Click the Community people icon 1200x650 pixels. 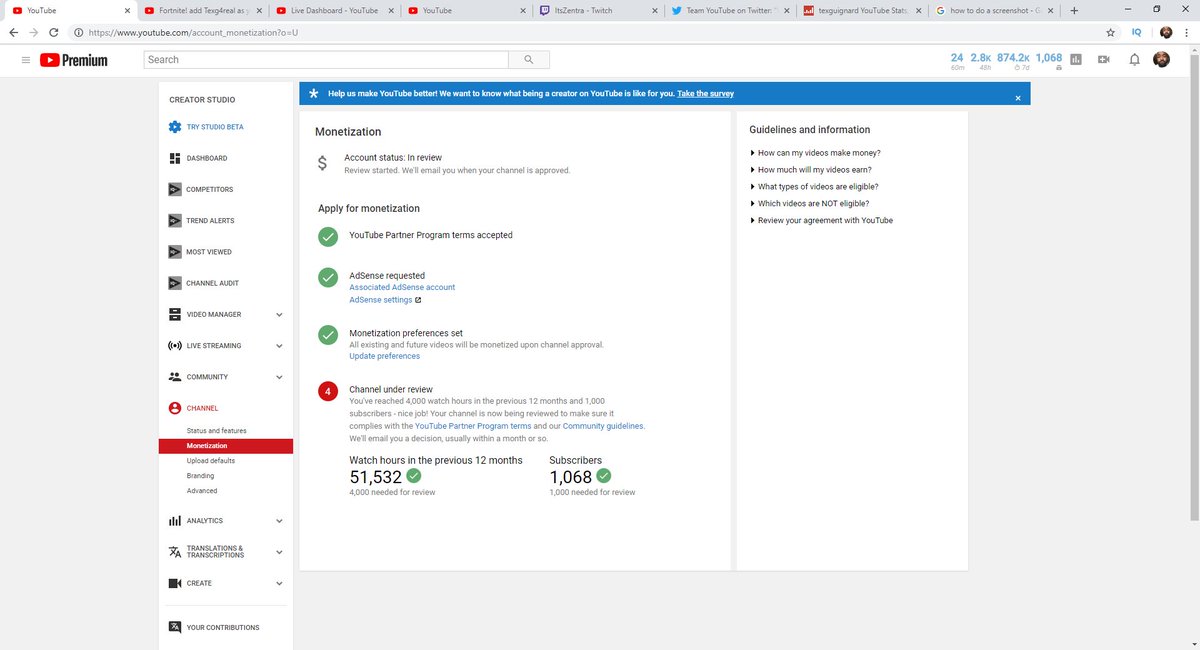point(174,377)
